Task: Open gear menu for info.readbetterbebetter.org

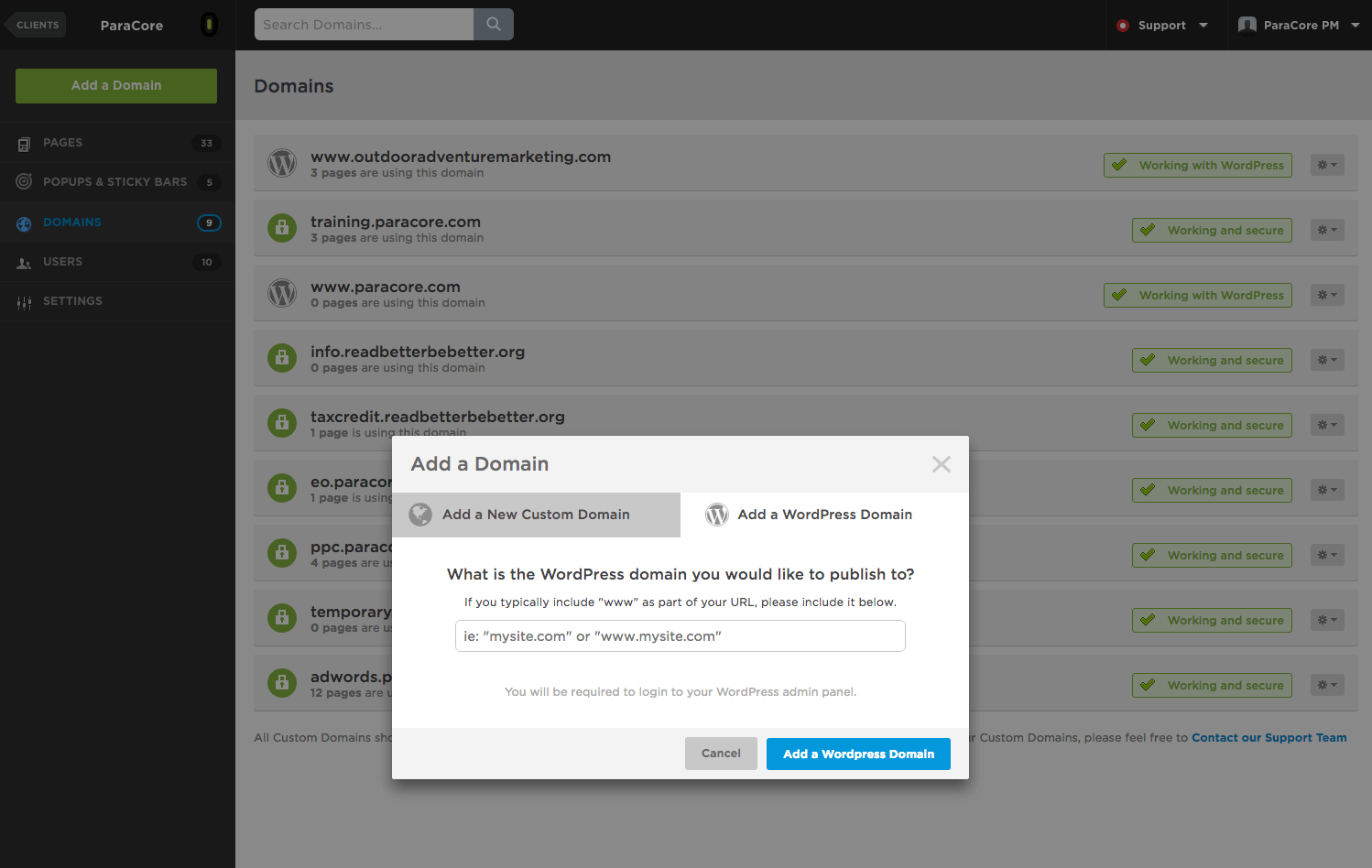Action: 1327,360
